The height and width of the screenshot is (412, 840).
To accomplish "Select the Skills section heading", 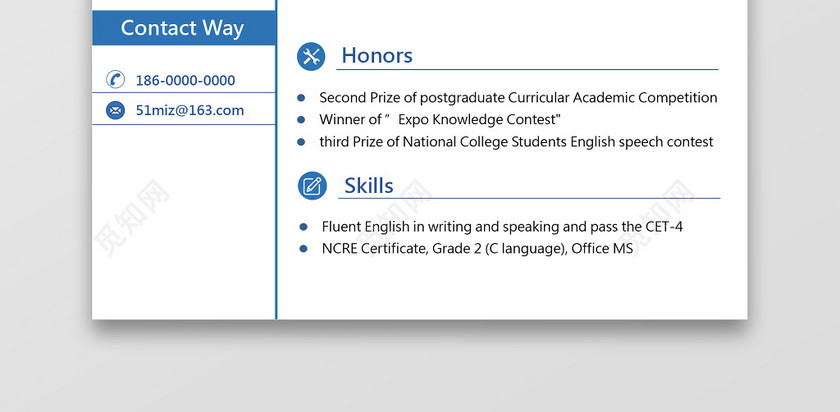I will (369, 186).
